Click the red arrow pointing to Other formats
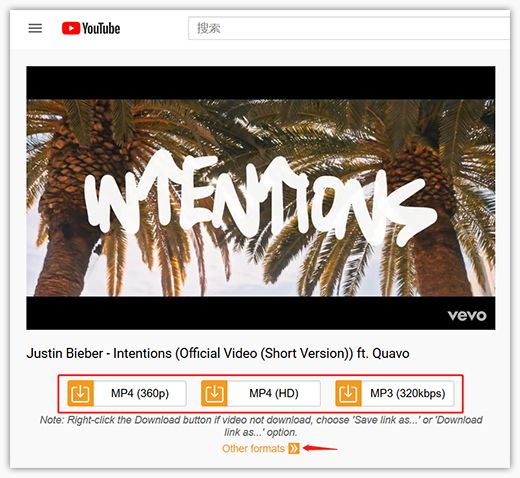 pos(320,448)
